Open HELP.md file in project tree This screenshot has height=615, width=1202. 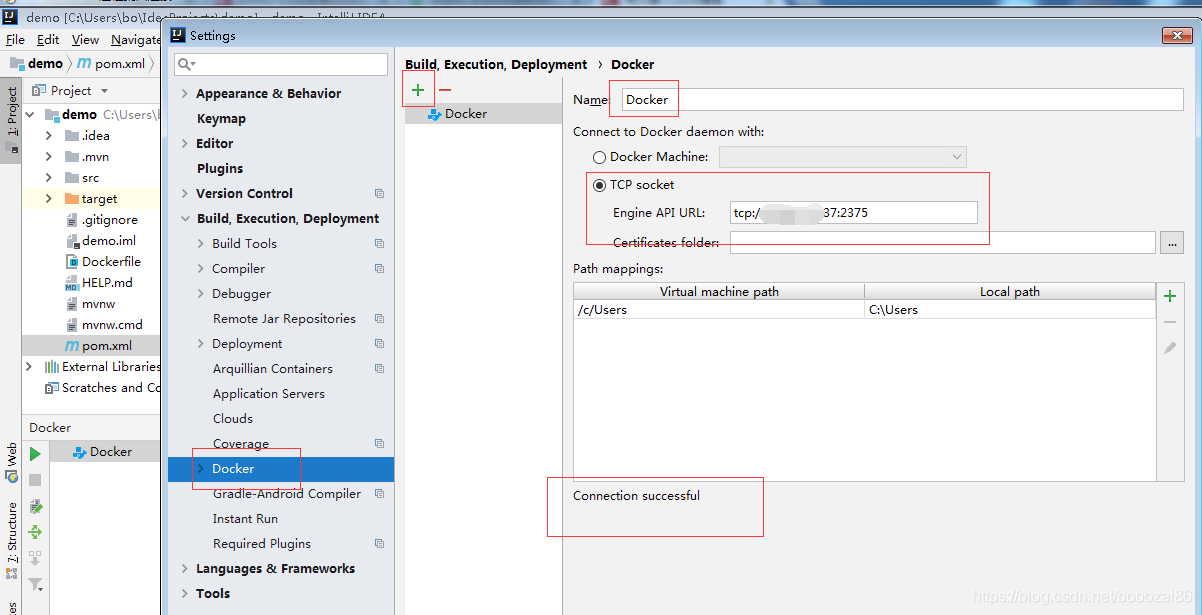pos(106,282)
